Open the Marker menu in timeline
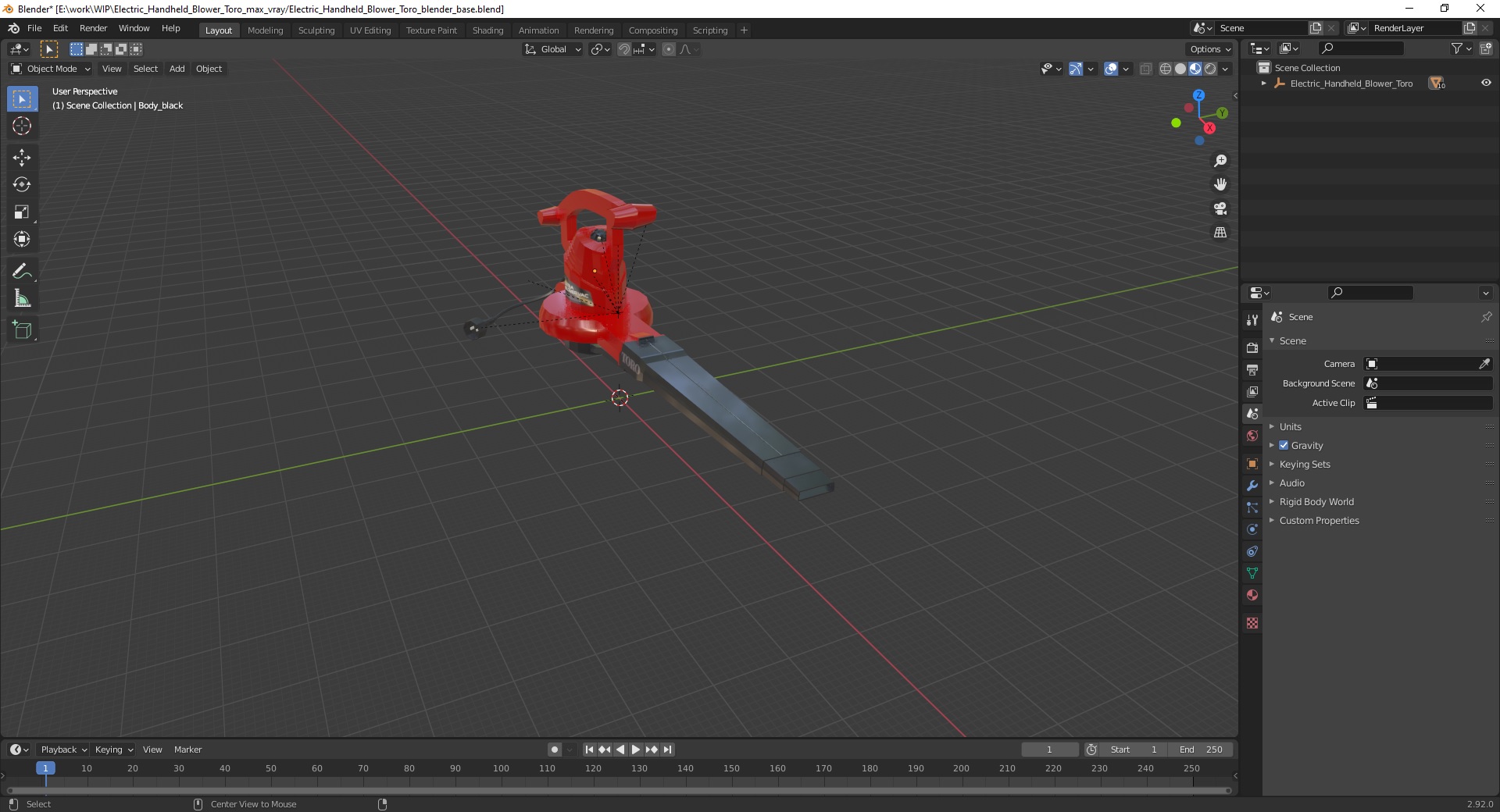This screenshot has width=1500, height=812. (x=187, y=750)
